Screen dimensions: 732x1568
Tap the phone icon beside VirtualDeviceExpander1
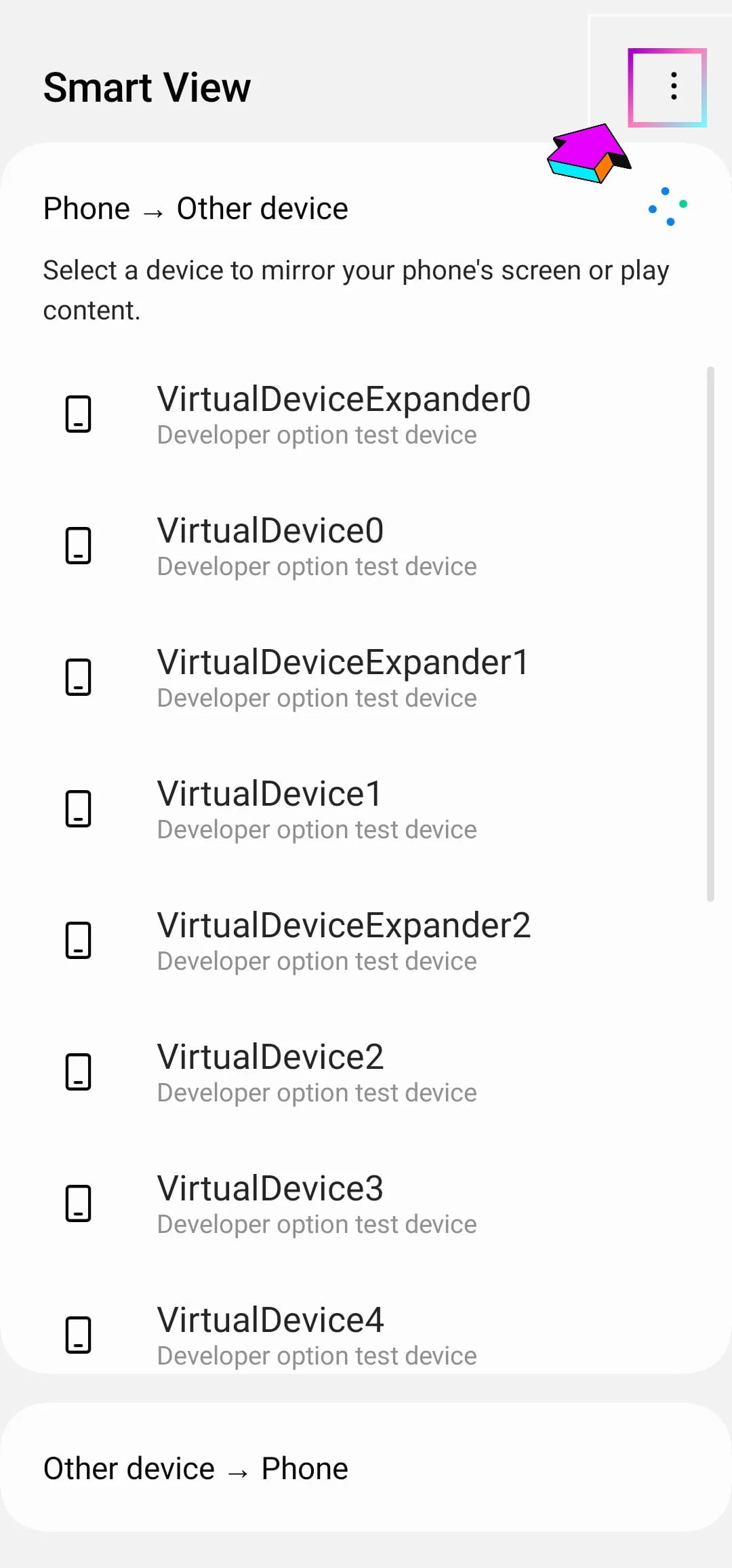(78, 677)
